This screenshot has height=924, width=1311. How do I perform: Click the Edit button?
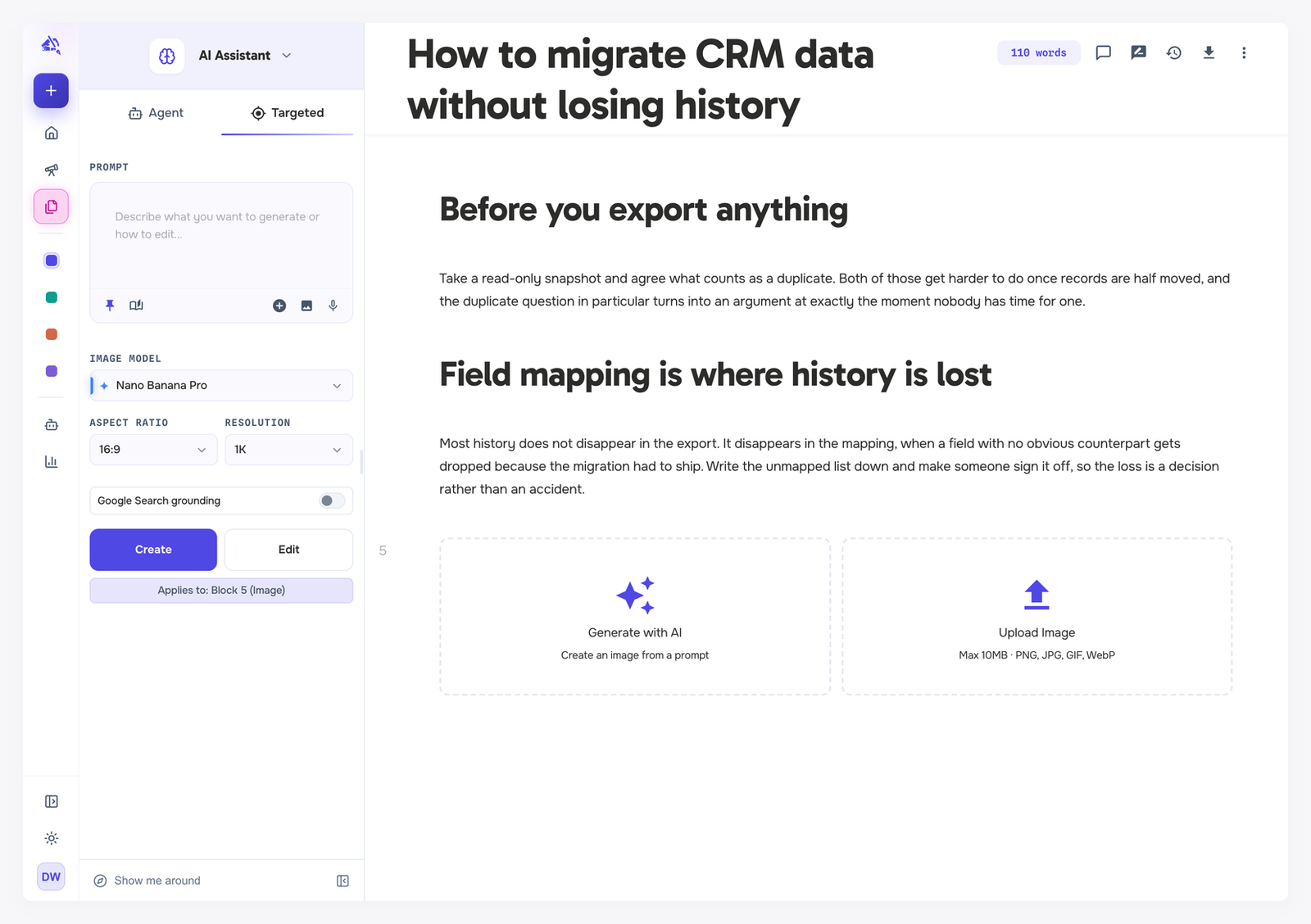click(288, 550)
